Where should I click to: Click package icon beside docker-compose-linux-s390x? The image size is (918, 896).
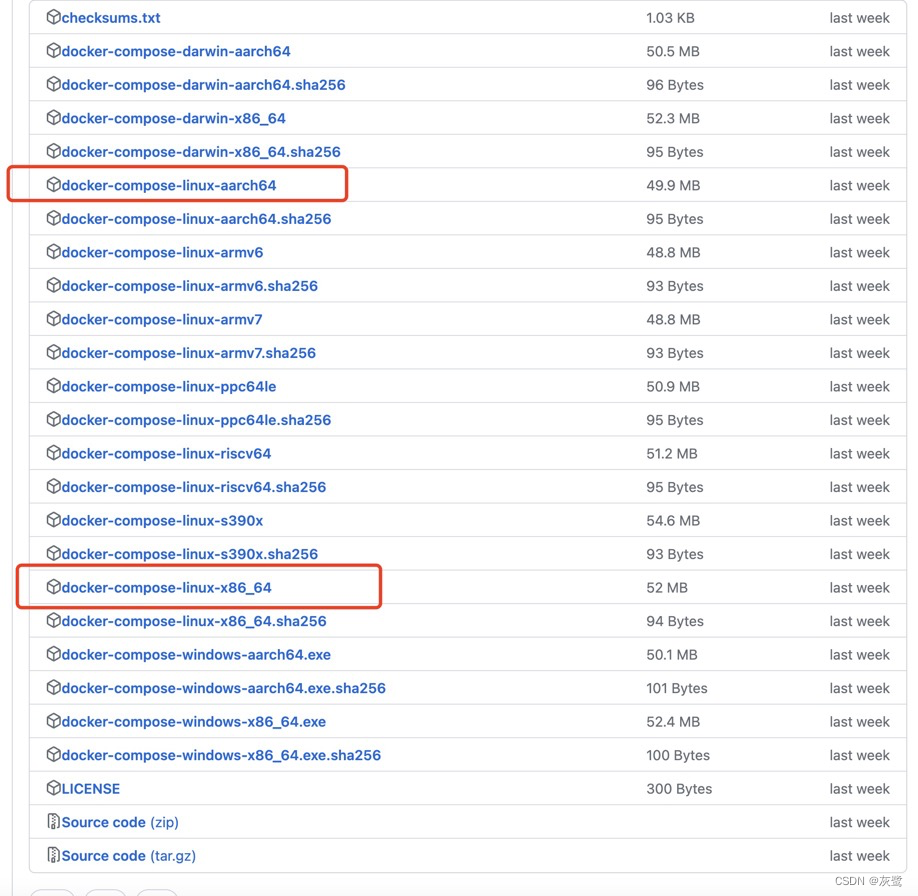(53, 519)
